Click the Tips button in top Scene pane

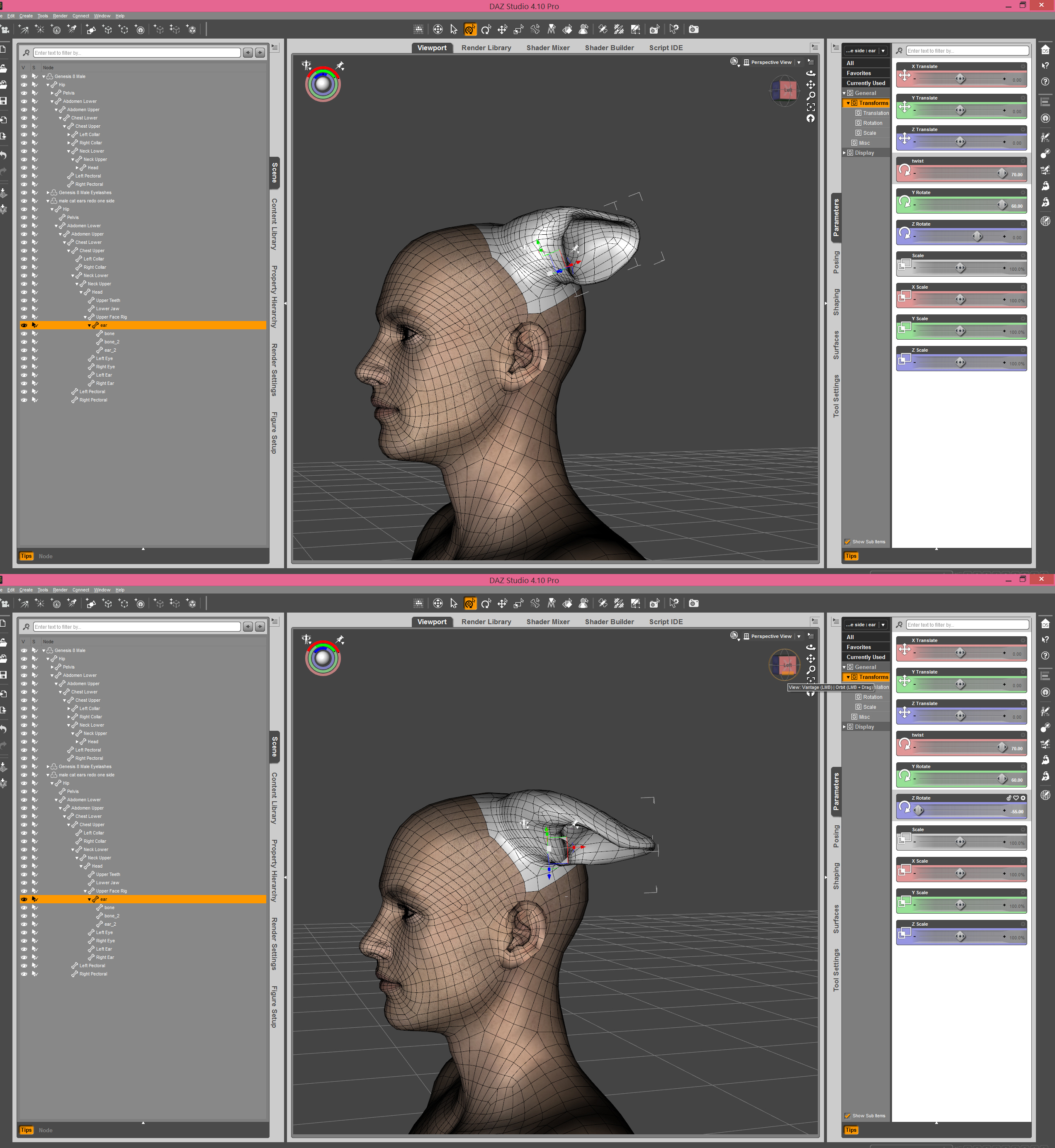click(x=26, y=556)
